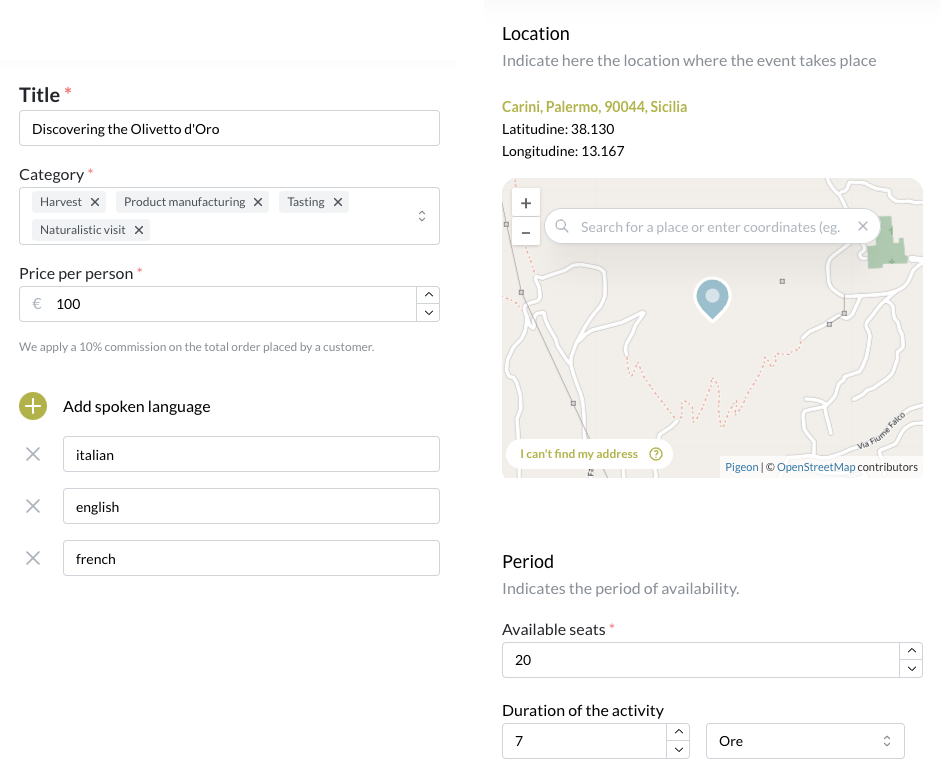Expand the Category dropdown list
The width and height of the screenshot is (941, 781).
(422, 216)
